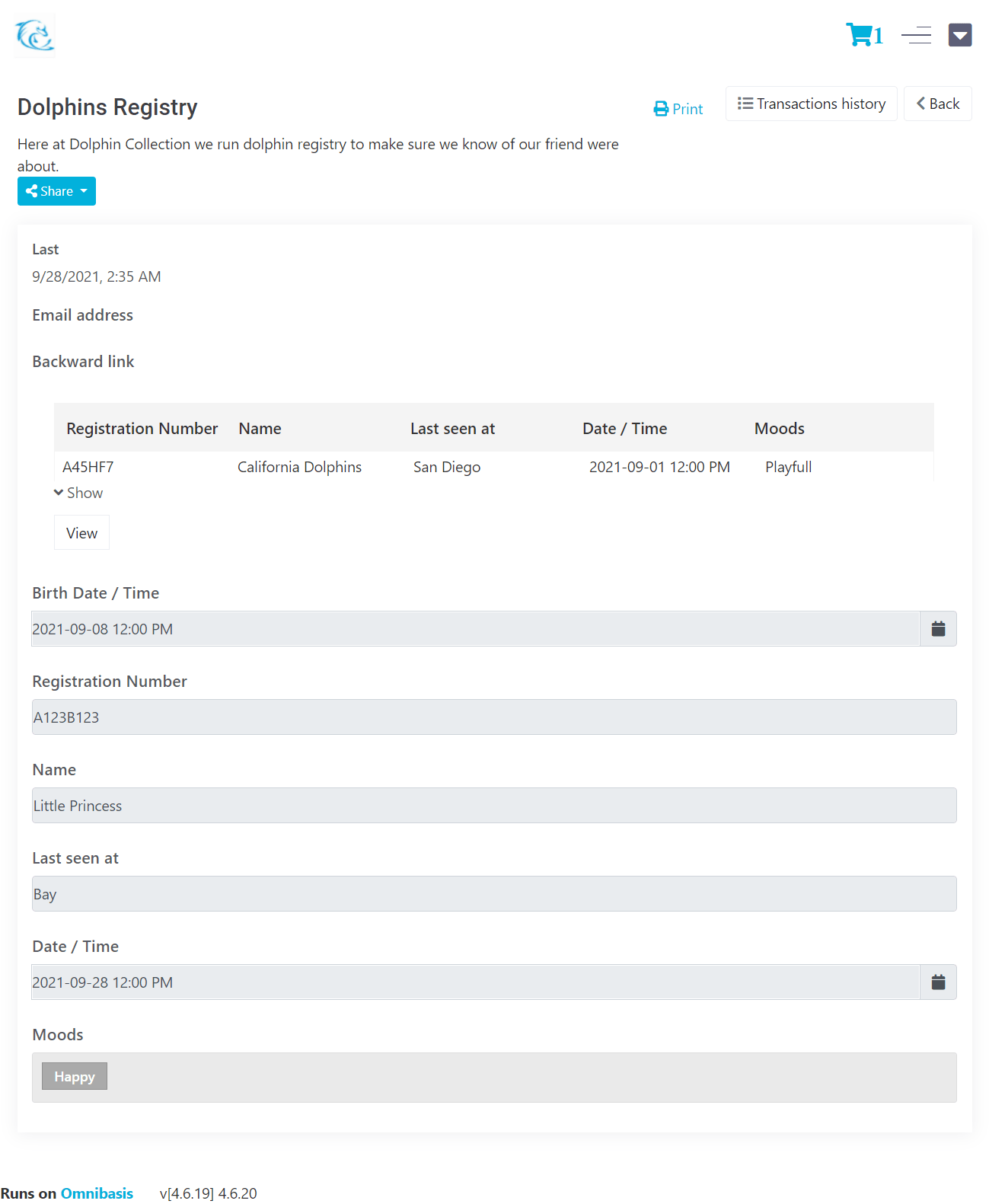This screenshot has height=1204, width=989.
Task: Click the View button
Action: tap(81, 532)
